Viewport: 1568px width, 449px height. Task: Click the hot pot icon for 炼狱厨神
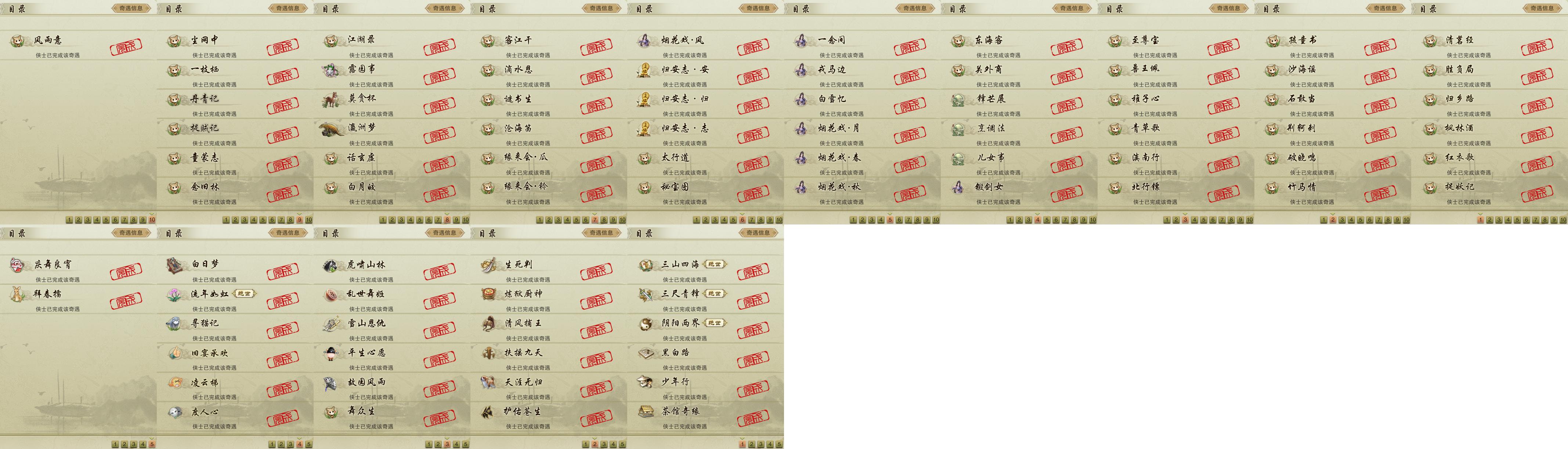[488, 294]
